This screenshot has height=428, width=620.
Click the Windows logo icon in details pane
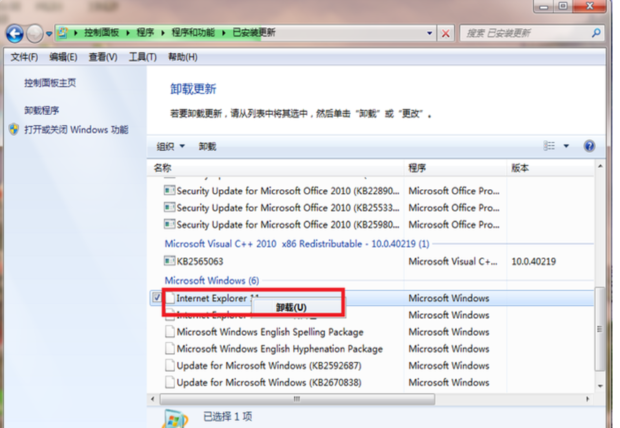pos(176,419)
